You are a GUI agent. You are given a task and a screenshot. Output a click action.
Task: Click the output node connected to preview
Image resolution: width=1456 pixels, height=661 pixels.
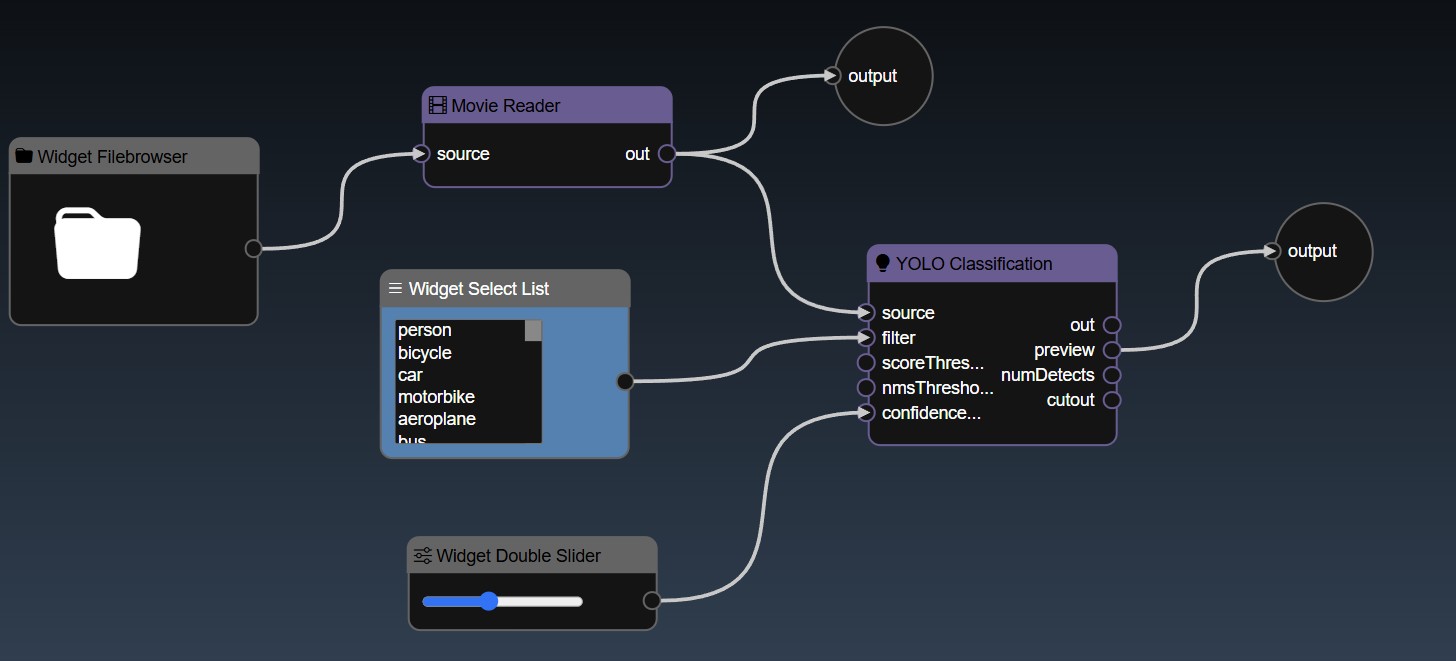(1324, 251)
